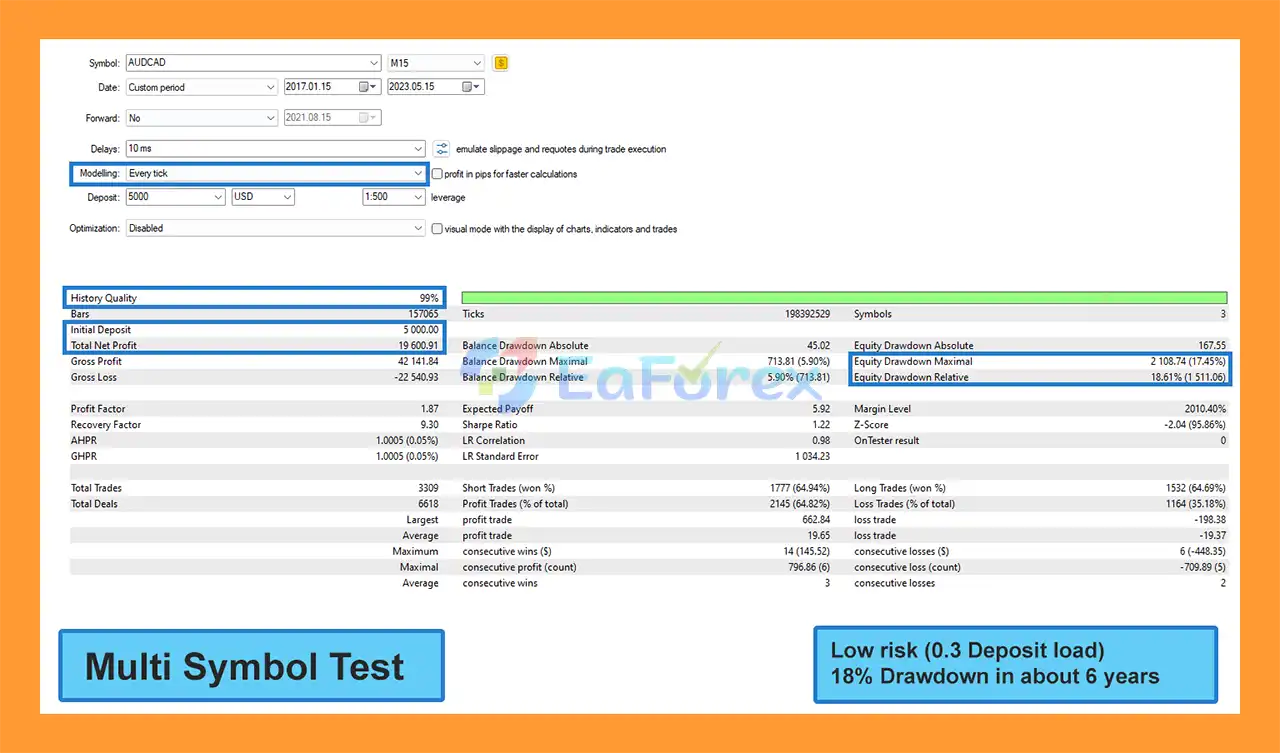Image resolution: width=1280 pixels, height=753 pixels.
Task: Open the Forward dropdown set to No
Action: [270, 118]
